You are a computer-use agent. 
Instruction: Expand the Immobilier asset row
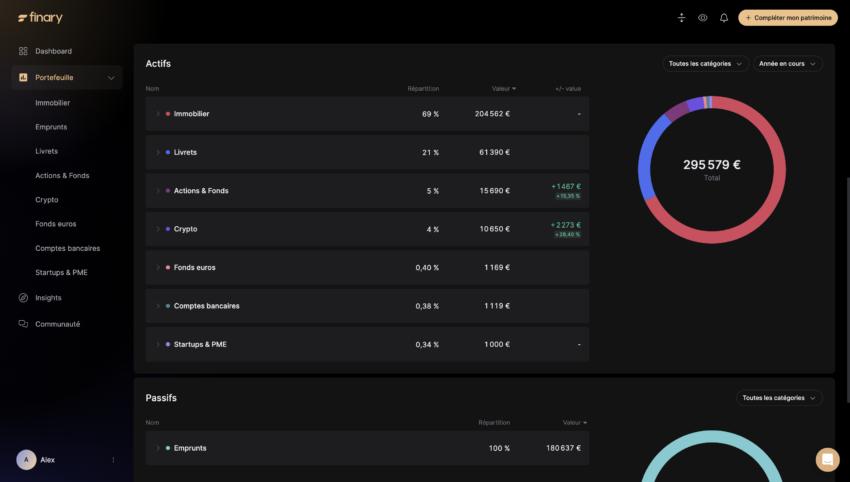(157, 114)
